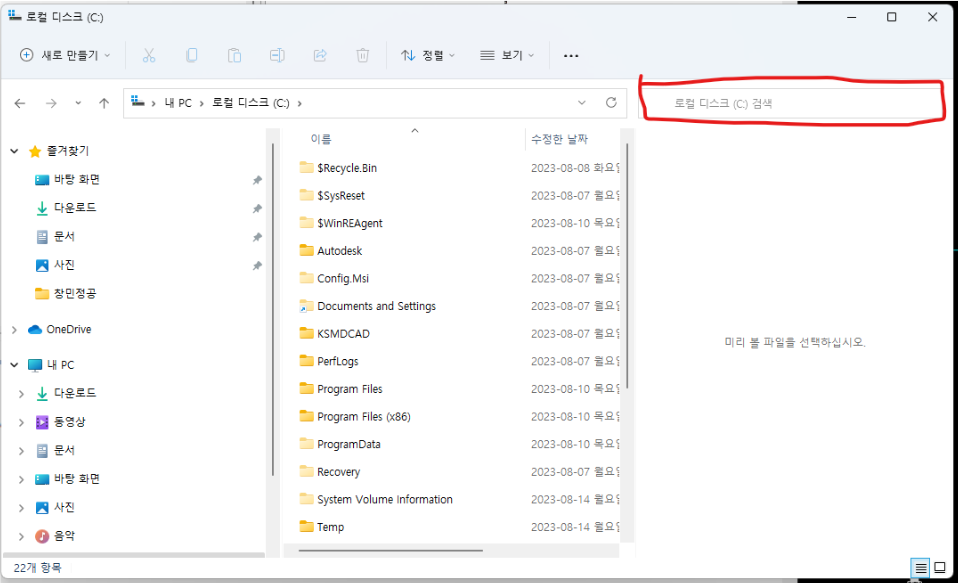Click pin icon beside 문서 in 즐겨찾기

[x=257, y=237]
